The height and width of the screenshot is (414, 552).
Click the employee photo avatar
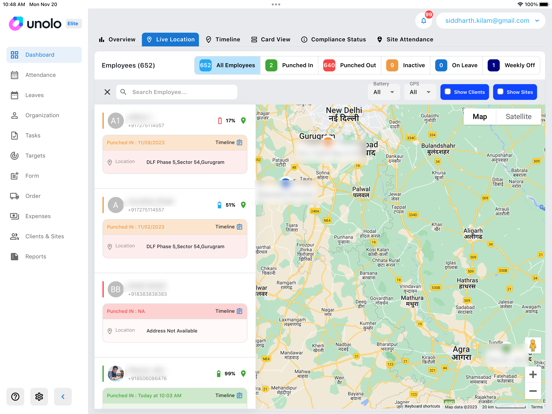[115, 374]
